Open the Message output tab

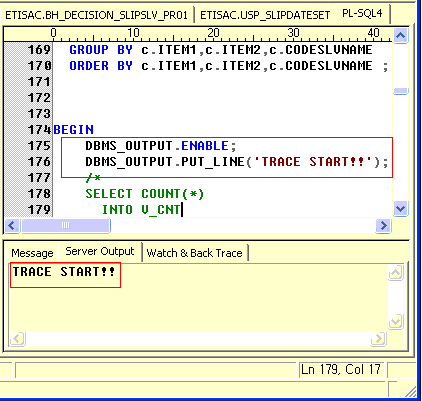point(32,253)
